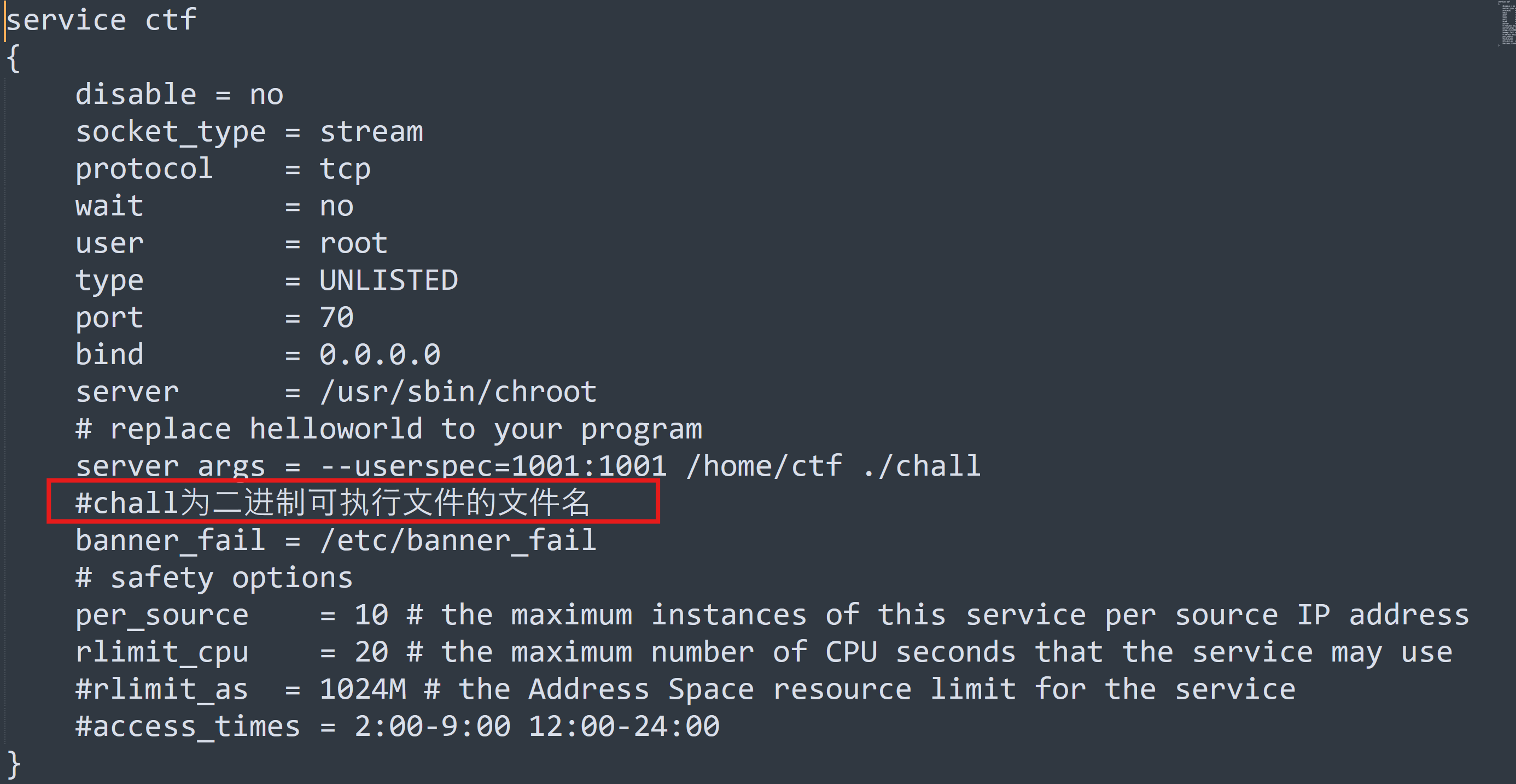Click the /etc/banner_fail path value
Viewport: 1516px width, 784px height.
[458, 541]
